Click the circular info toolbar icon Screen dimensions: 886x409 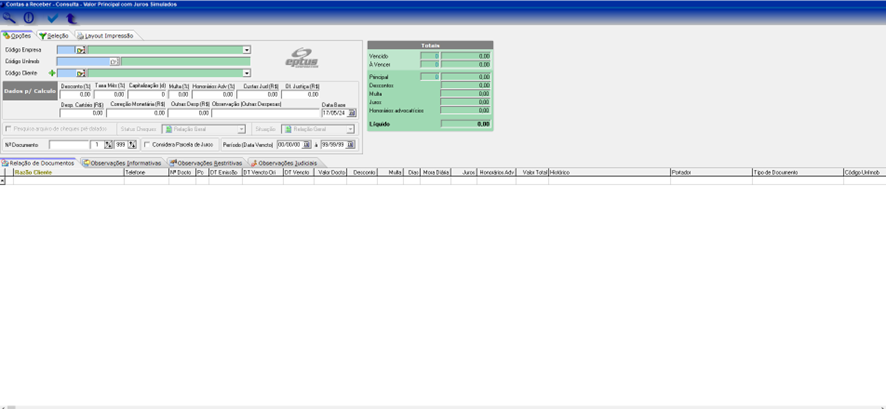coord(29,18)
